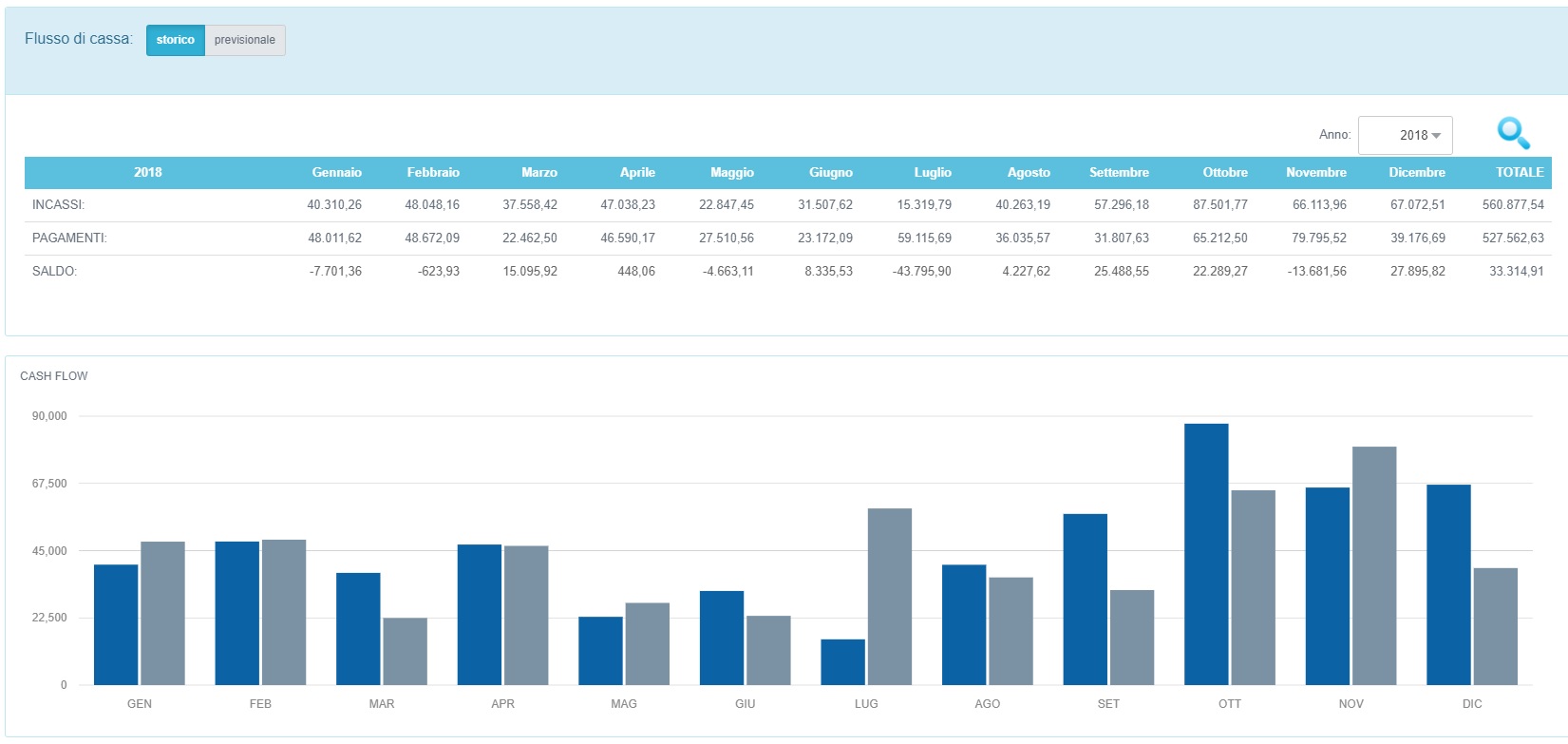
Task: Click the Gennaio column header
Action: [336, 172]
